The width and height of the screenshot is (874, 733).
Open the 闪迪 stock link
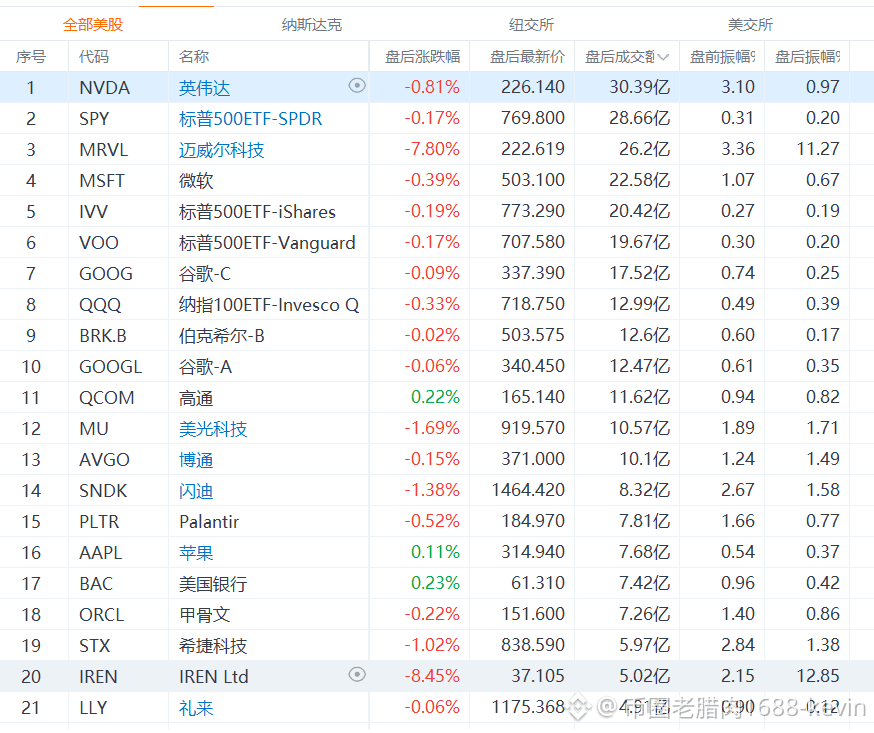coord(196,491)
